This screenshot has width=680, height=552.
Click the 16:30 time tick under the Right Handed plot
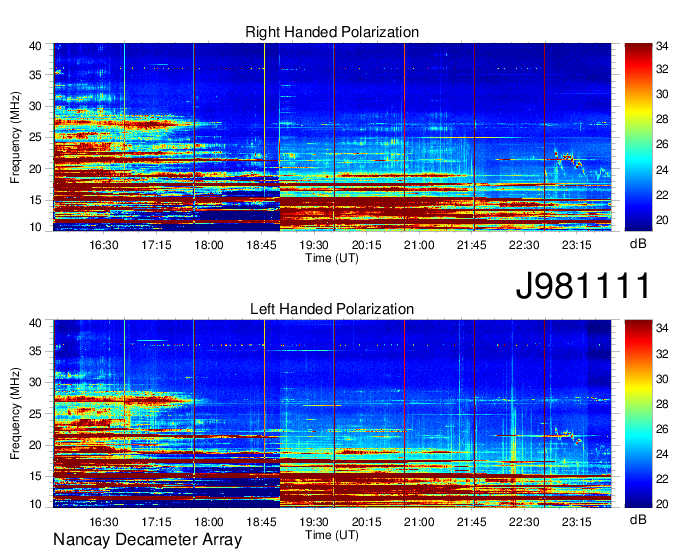(104, 245)
